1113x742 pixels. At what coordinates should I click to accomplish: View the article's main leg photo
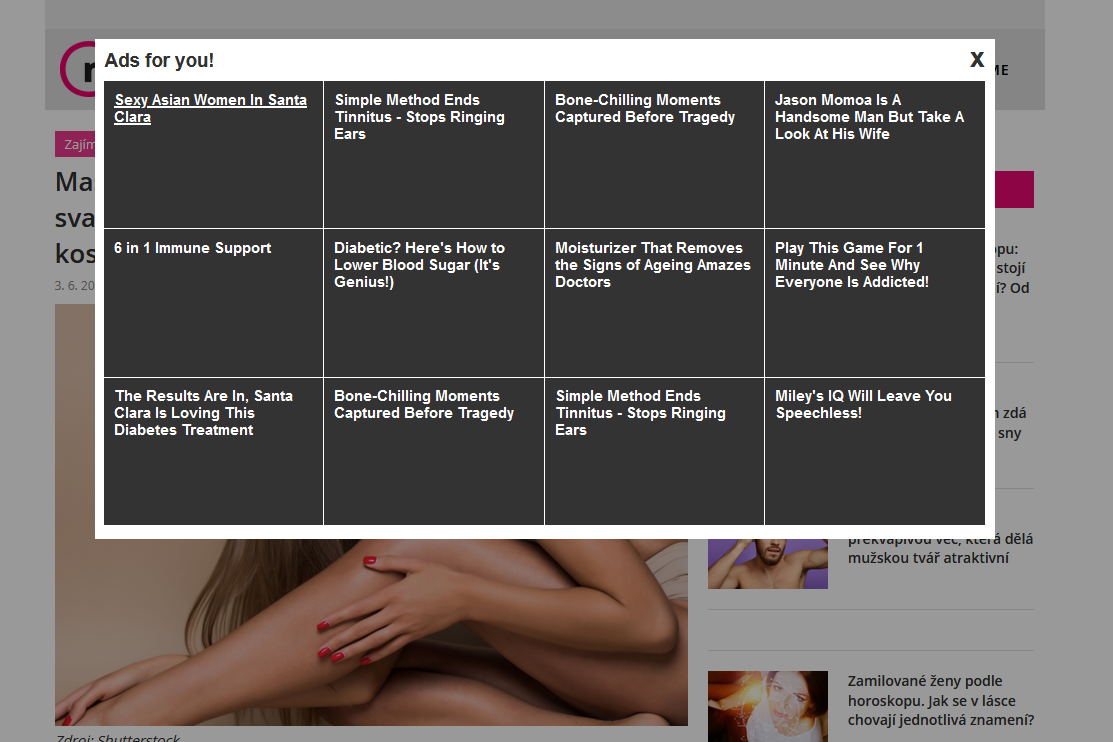[x=371, y=632]
